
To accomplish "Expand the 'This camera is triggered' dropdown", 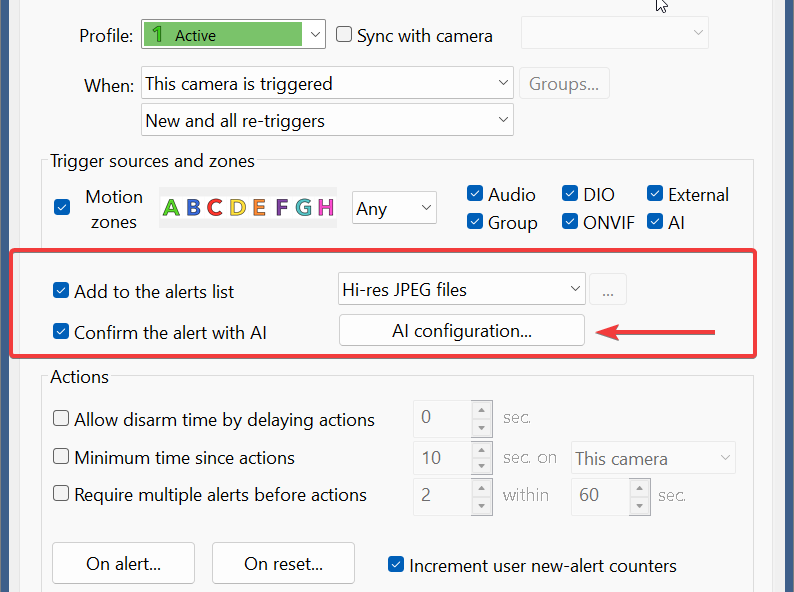I will coord(327,83).
